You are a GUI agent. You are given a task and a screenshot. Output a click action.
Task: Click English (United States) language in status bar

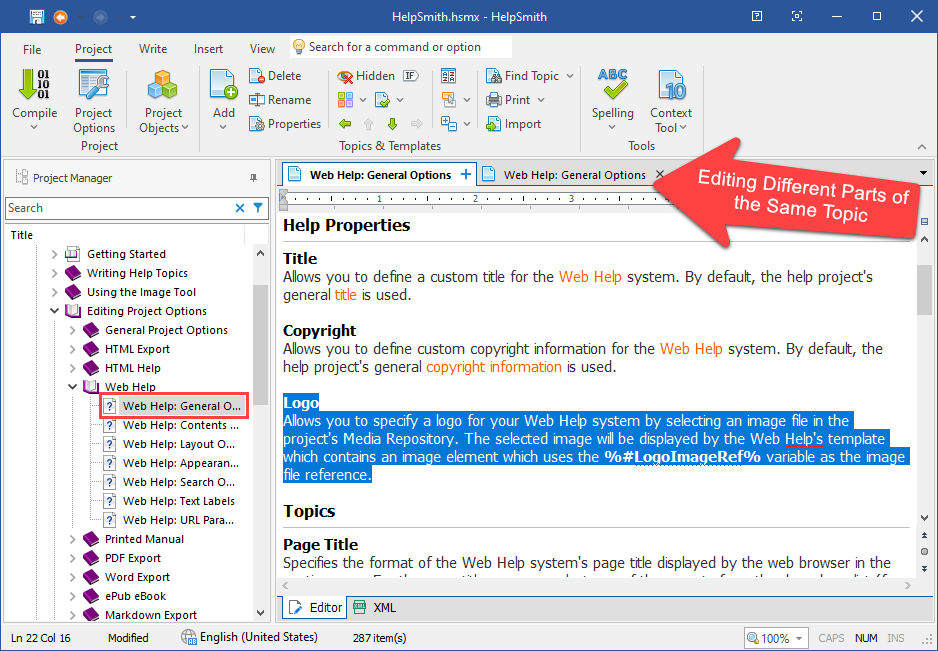pyautogui.click(x=249, y=637)
